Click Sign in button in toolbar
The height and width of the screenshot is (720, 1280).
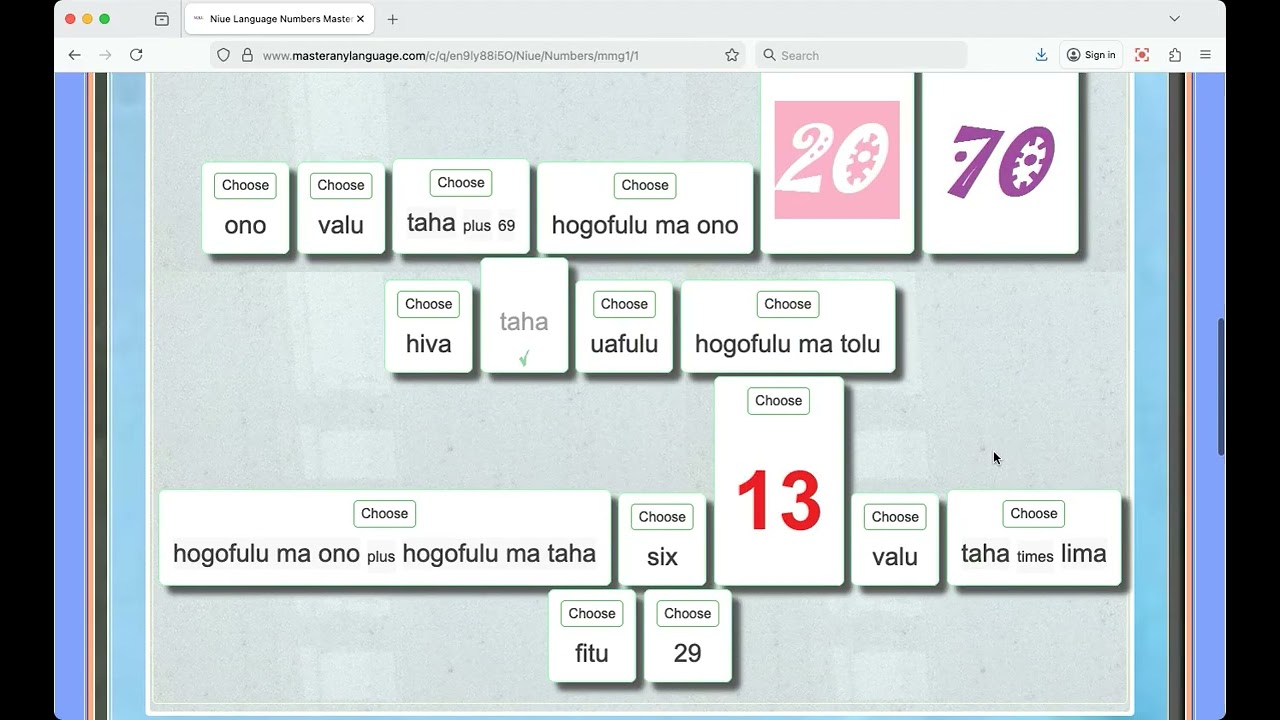tap(1091, 55)
